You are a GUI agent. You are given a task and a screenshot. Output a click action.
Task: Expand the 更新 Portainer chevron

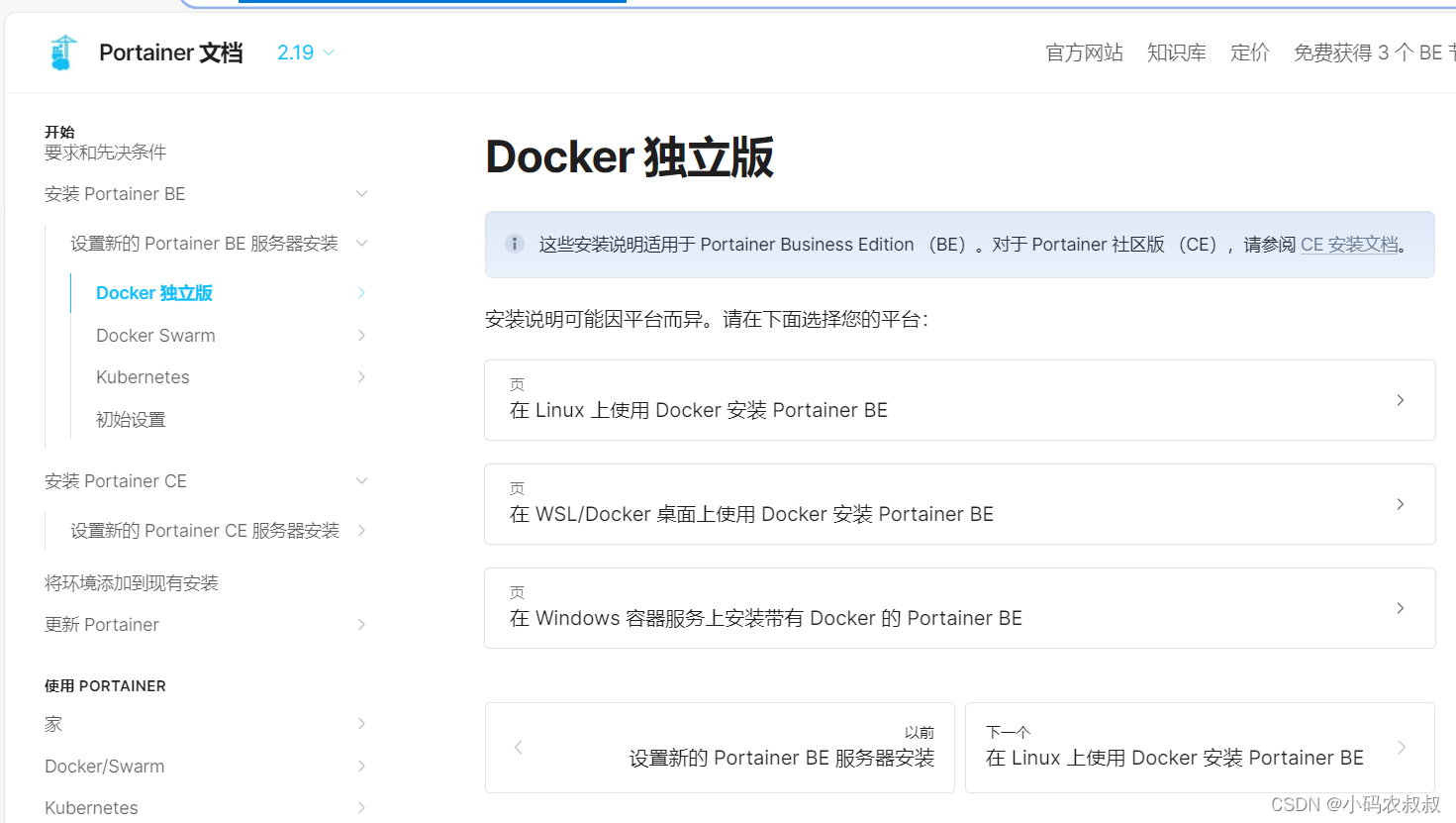(x=361, y=625)
